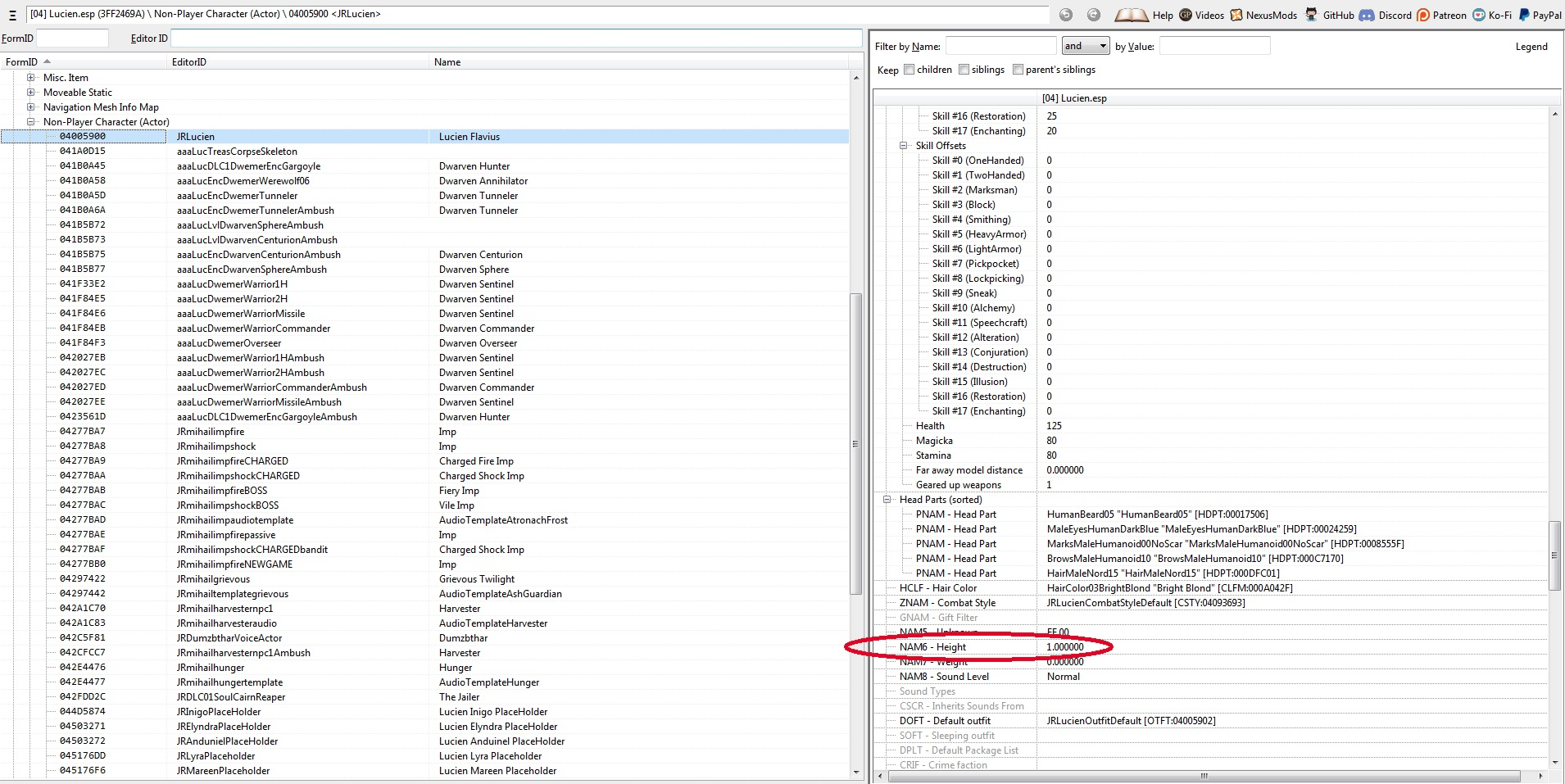Open the GitHub link
This screenshot has height=784, width=1565.
[1329, 15]
